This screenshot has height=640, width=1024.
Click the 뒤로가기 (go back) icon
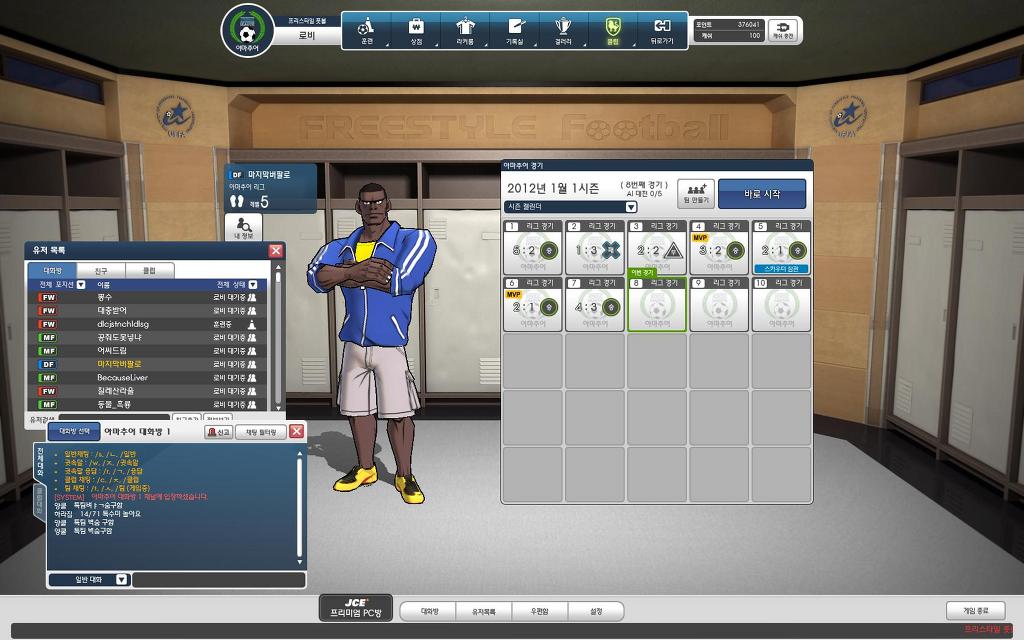point(661,30)
